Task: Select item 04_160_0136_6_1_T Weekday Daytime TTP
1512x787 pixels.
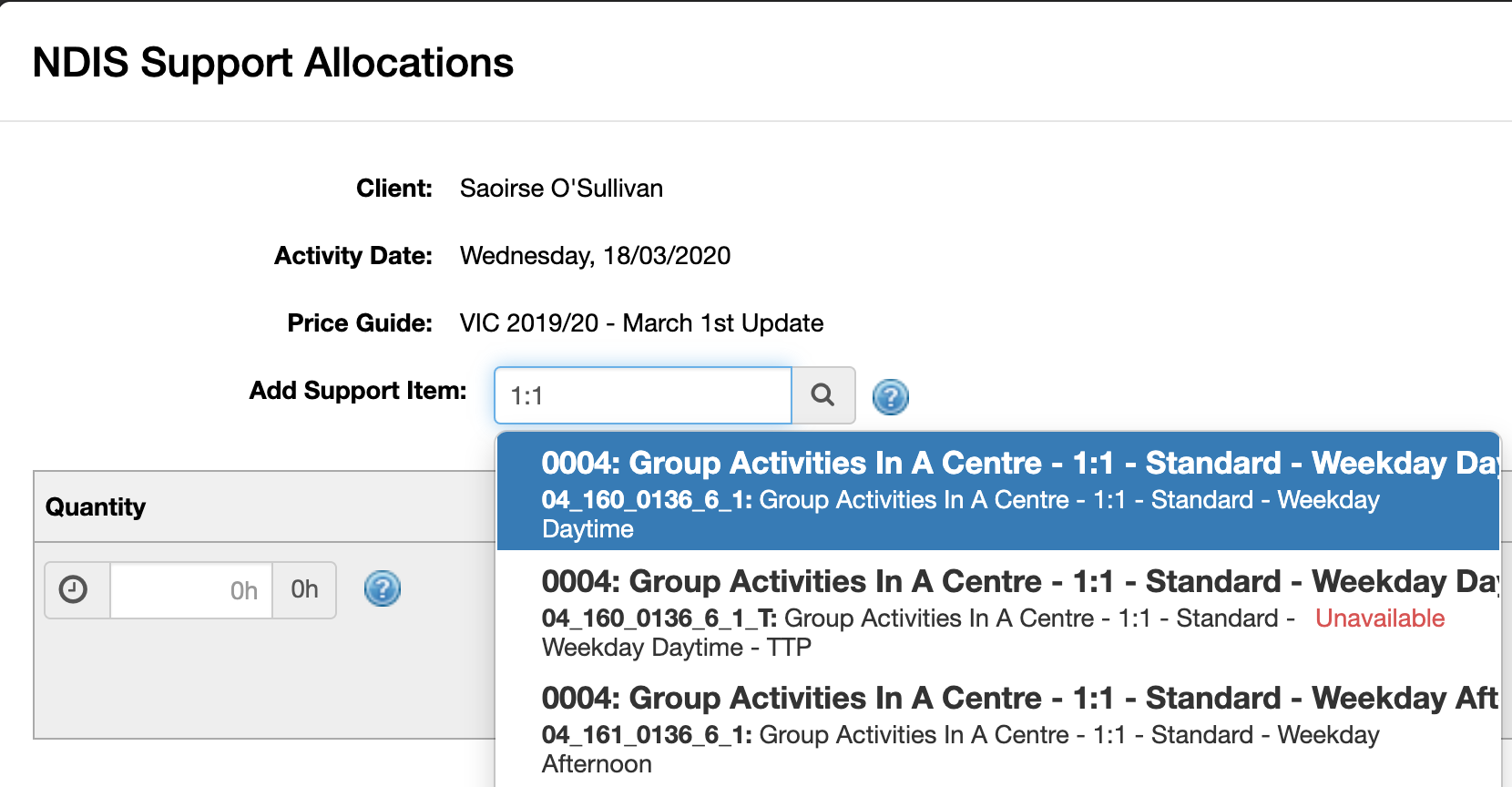Action: pyautogui.click(x=998, y=608)
